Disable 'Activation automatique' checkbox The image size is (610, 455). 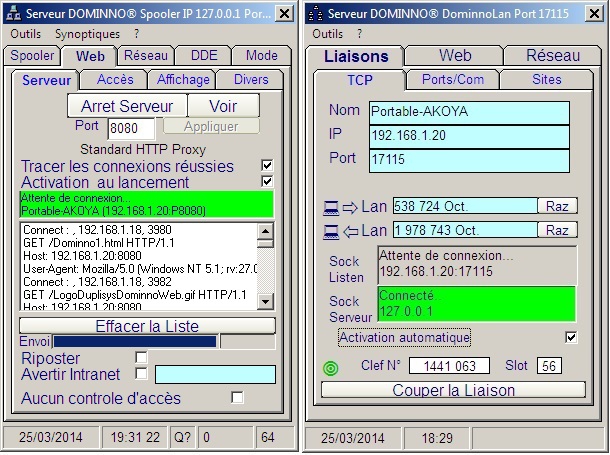pos(571,338)
